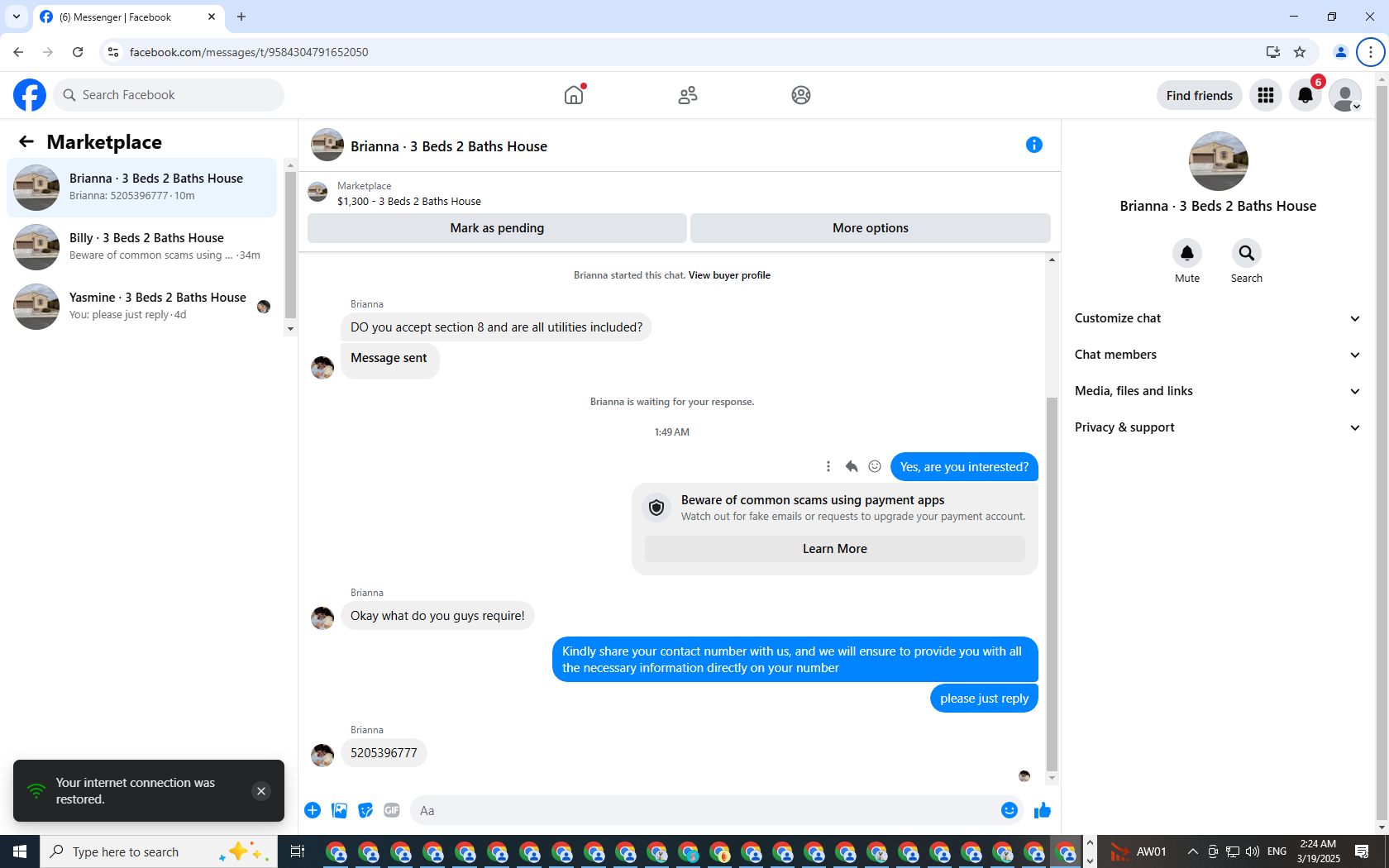Viewport: 1389px width, 868px height.
Task: Open the $1,300 listing thumbnail
Action: coord(317,193)
